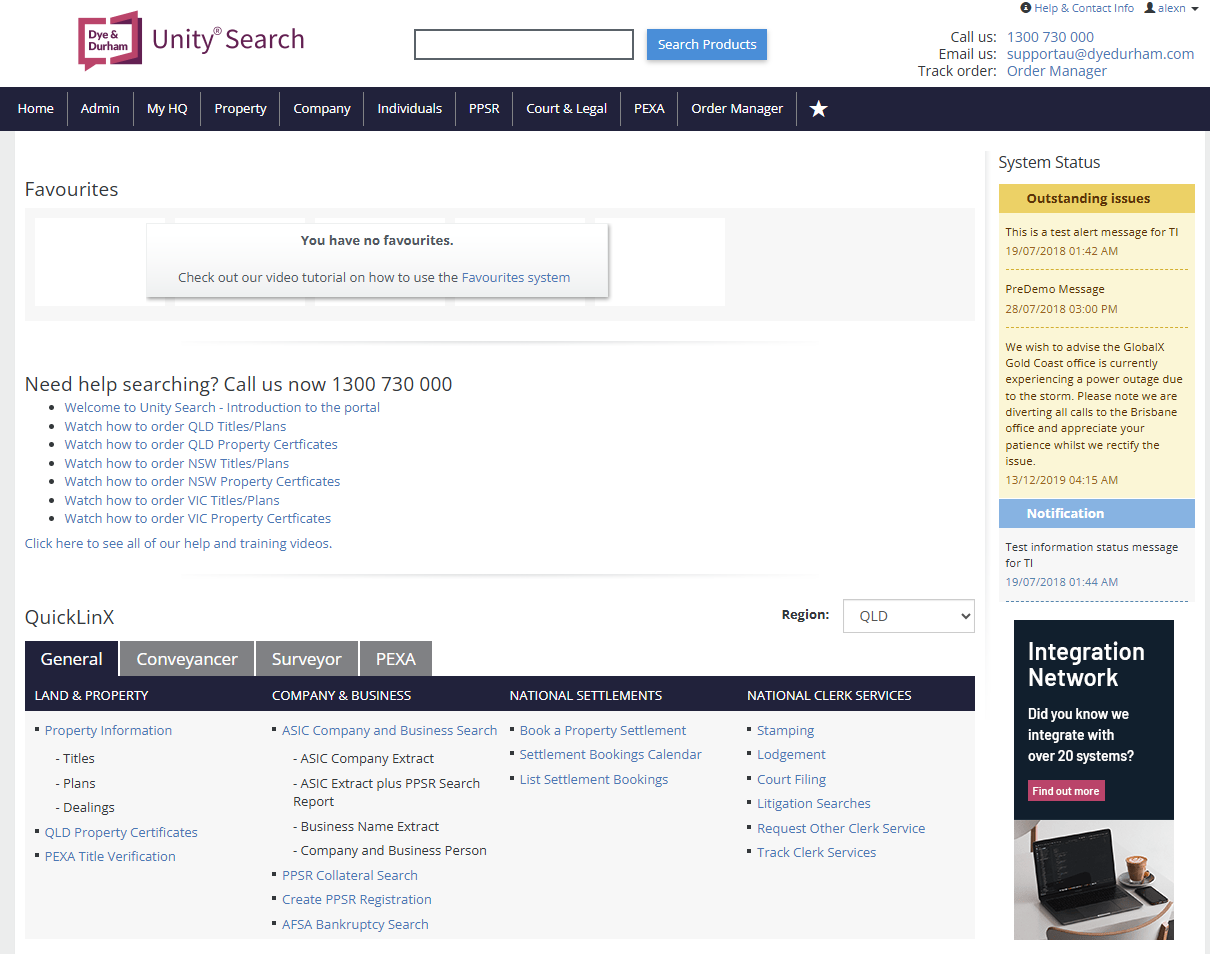The height and width of the screenshot is (954, 1210).
Task: Watch how to order QLD Titles/Plans
Action: (176, 426)
